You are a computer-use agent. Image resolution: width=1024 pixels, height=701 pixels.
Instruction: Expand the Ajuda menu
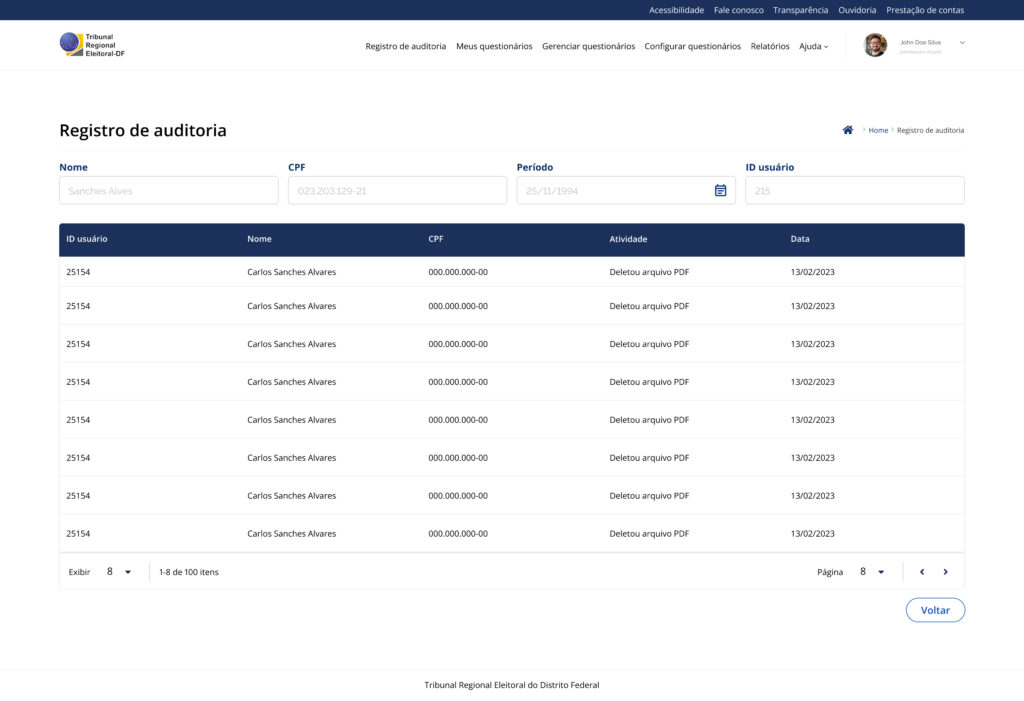click(x=813, y=46)
